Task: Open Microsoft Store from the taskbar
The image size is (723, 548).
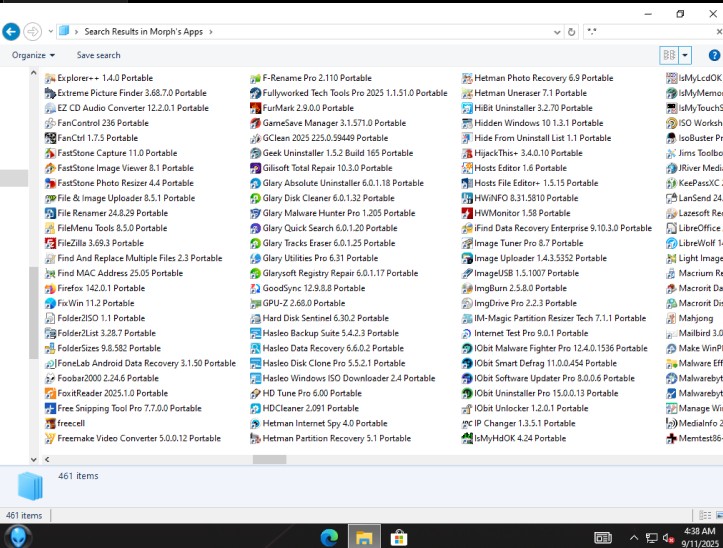Action: 398,537
